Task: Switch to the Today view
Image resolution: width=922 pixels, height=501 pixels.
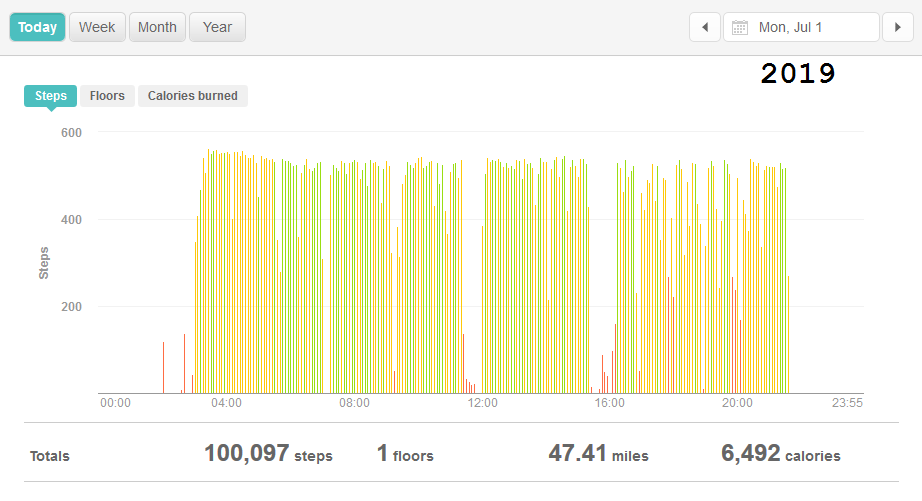Action: [38, 27]
